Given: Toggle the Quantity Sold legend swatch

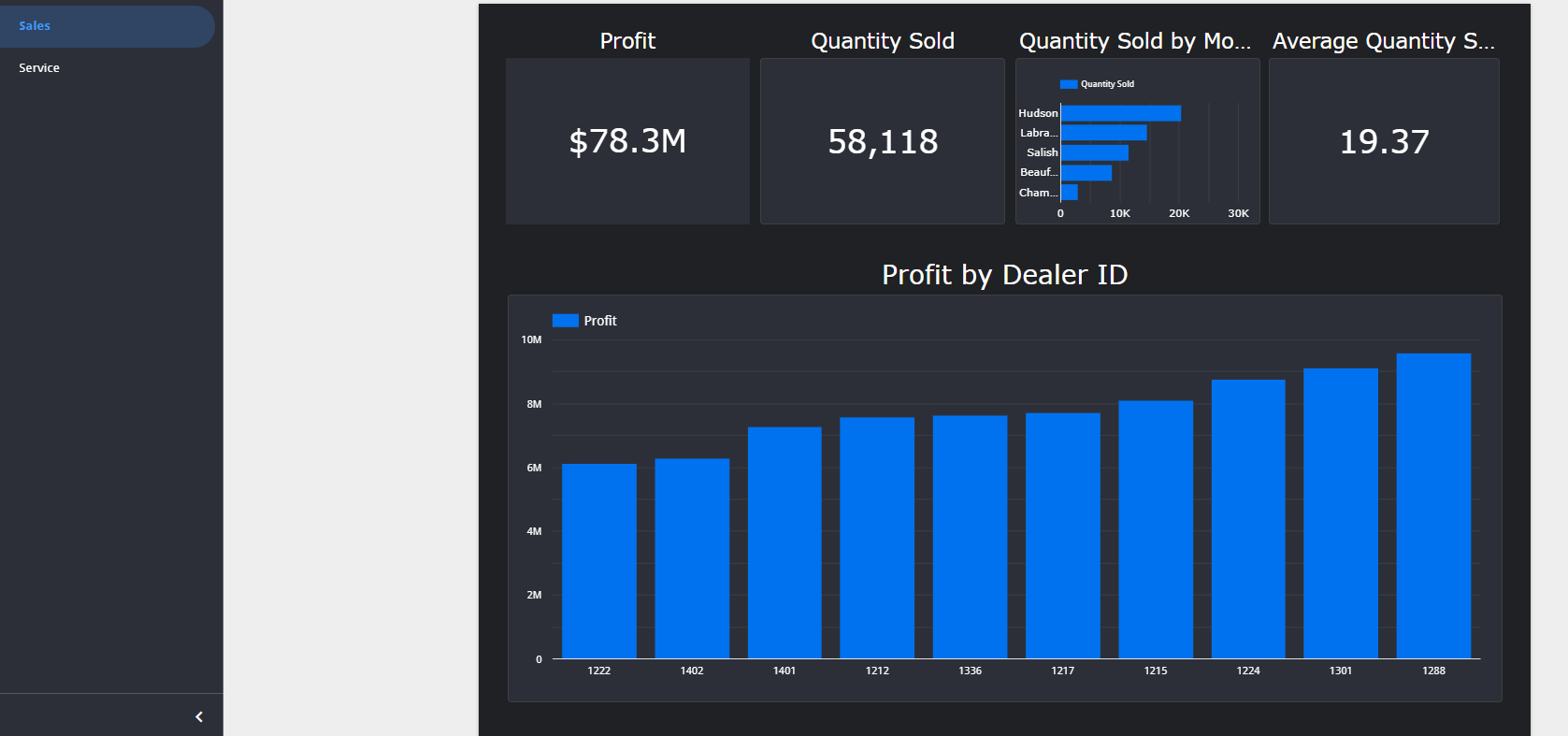Looking at the screenshot, I should tap(1069, 84).
